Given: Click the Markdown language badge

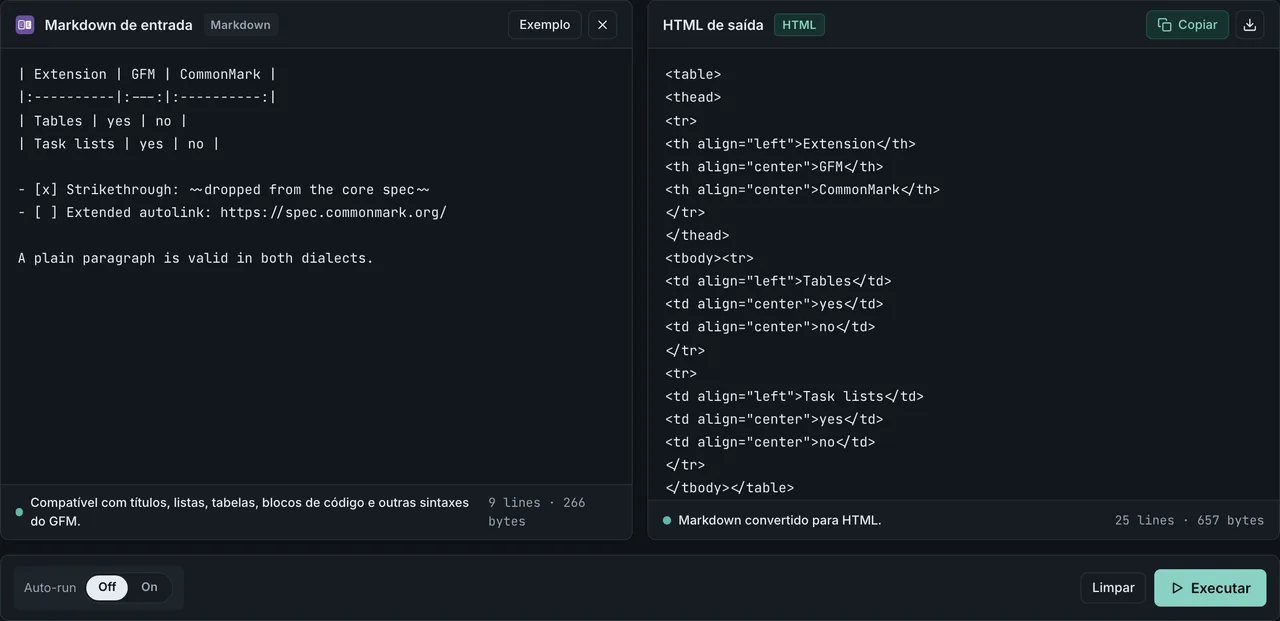Looking at the screenshot, I should pyautogui.click(x=240, y=25).
